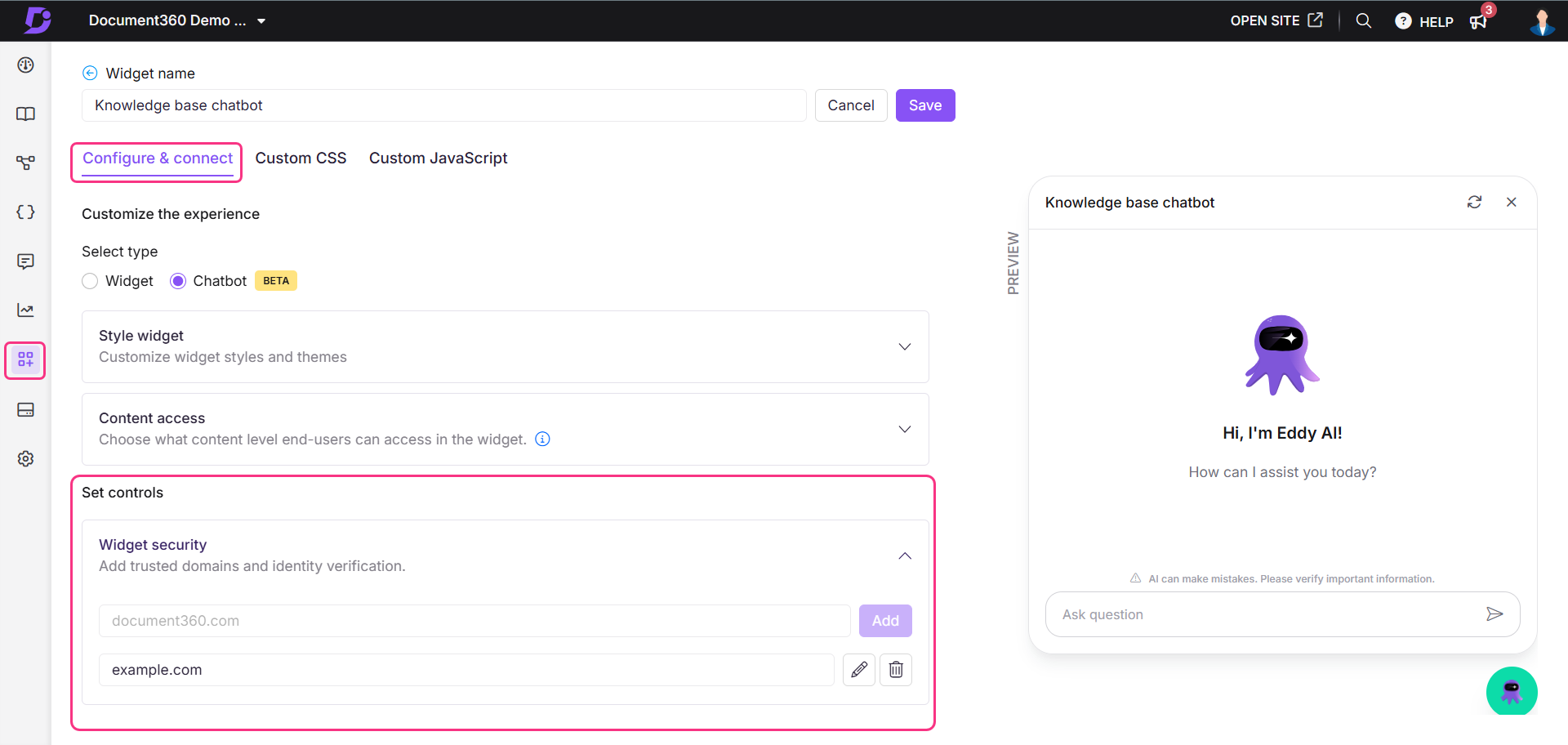Open the Widgets icon in sidebar
Screen dimensions: 1568x745
point(26,360)
